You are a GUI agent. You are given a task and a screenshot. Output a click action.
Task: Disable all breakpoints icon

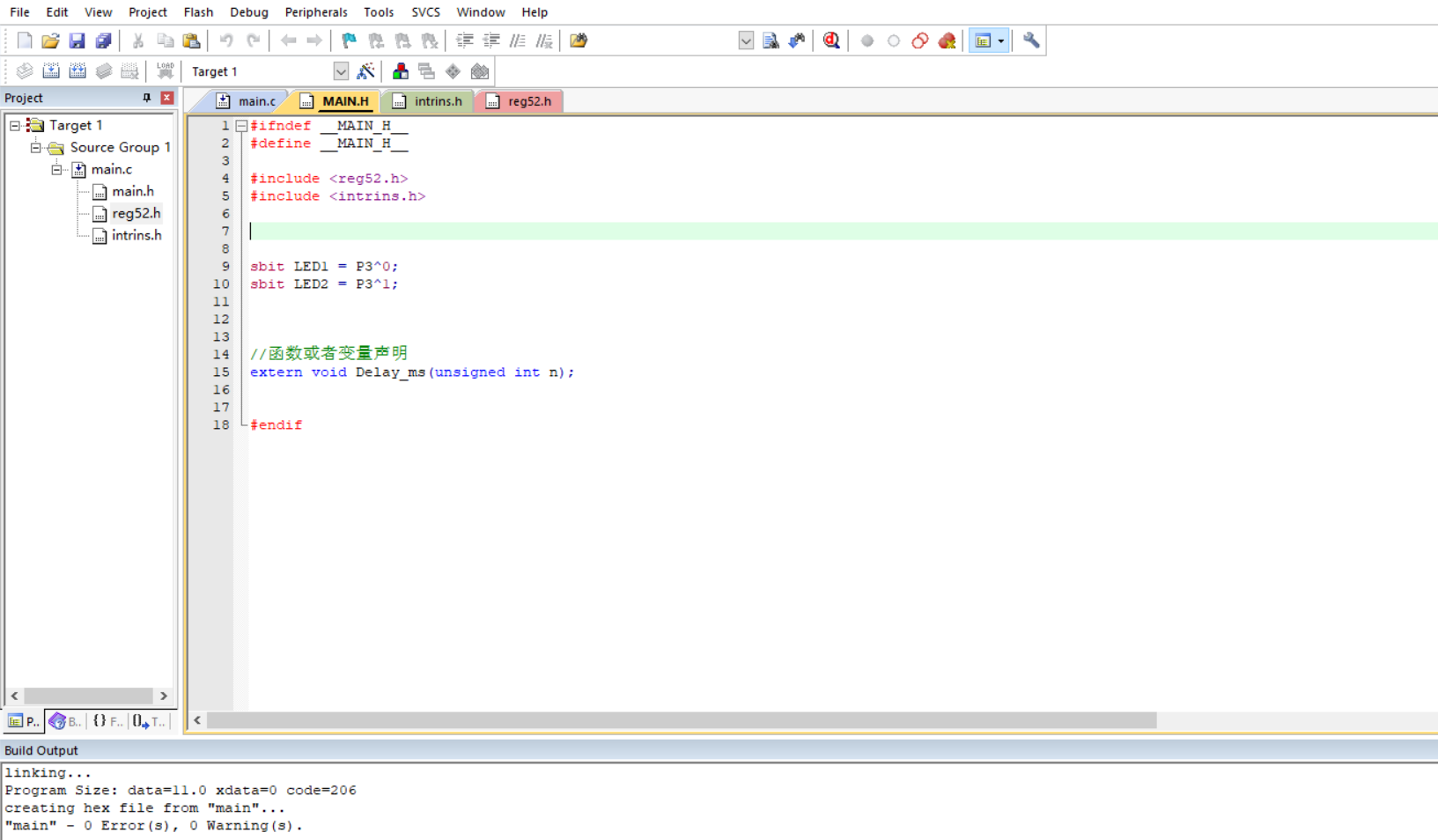coord(920,41)
